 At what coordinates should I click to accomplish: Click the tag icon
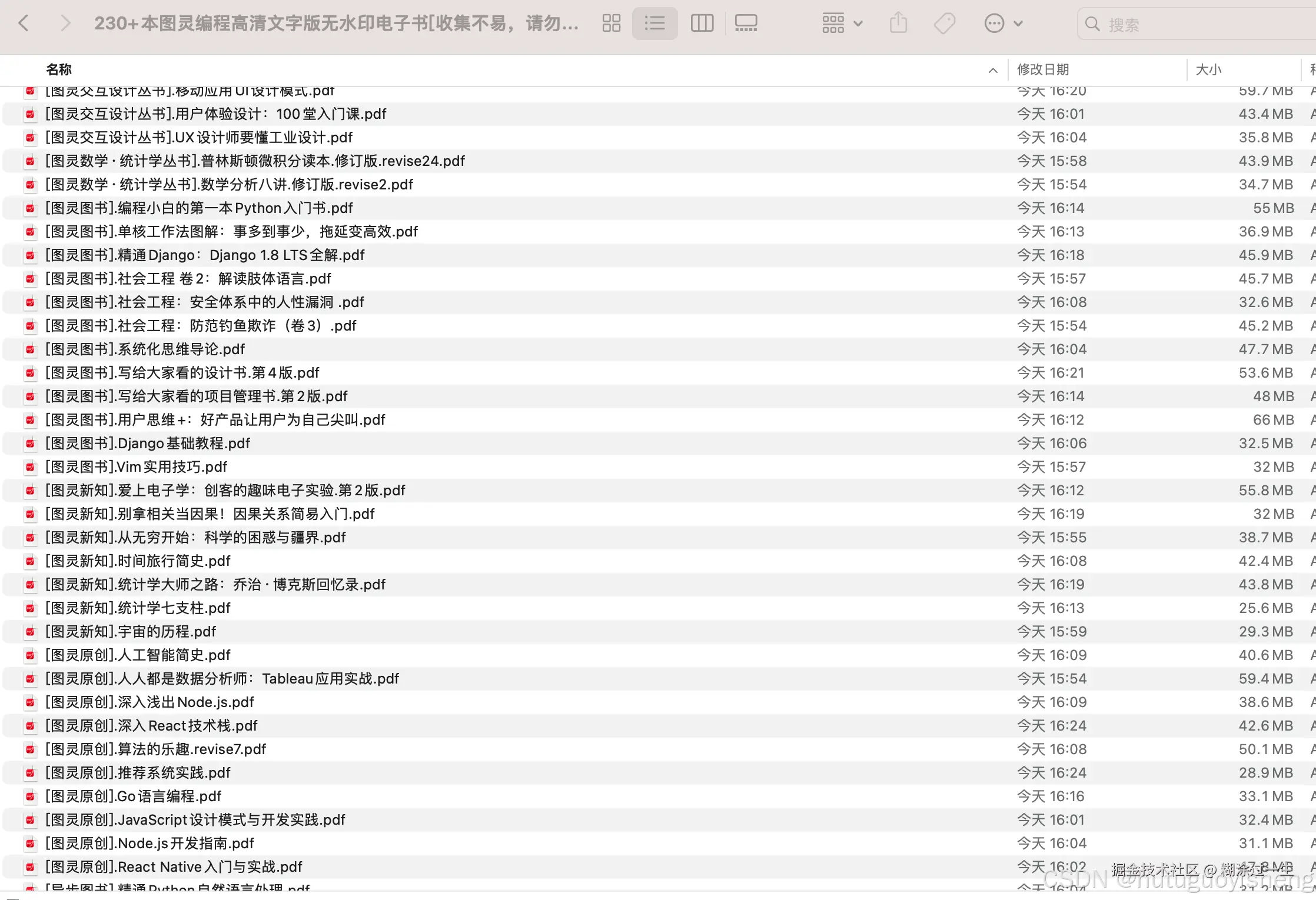pos(945,24)
